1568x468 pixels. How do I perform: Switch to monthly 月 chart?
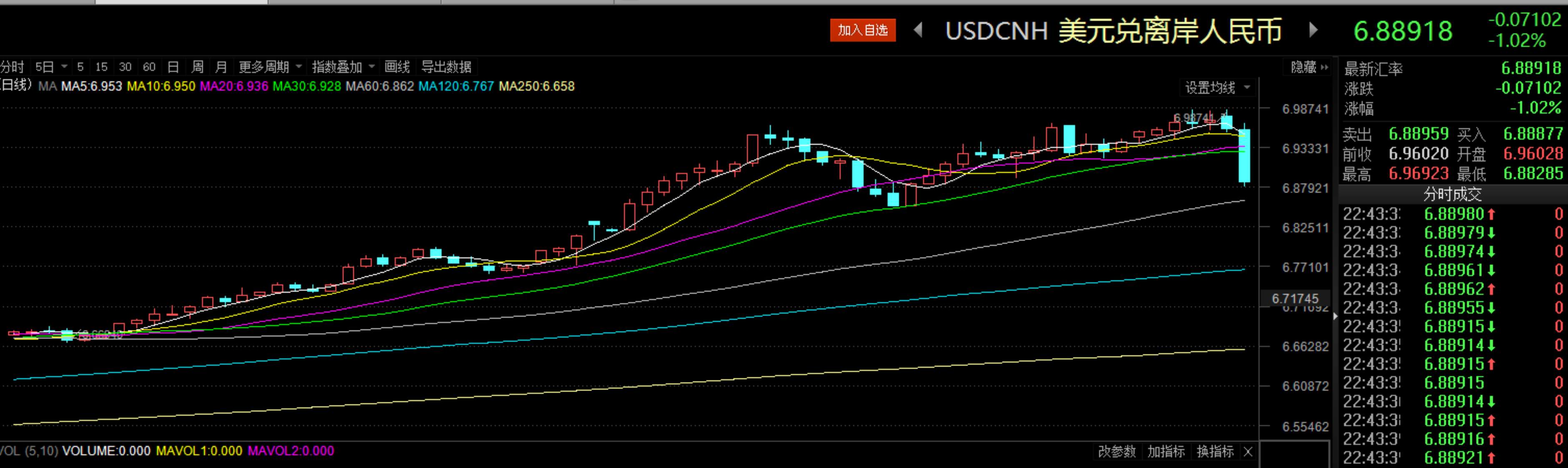[221, 67]
